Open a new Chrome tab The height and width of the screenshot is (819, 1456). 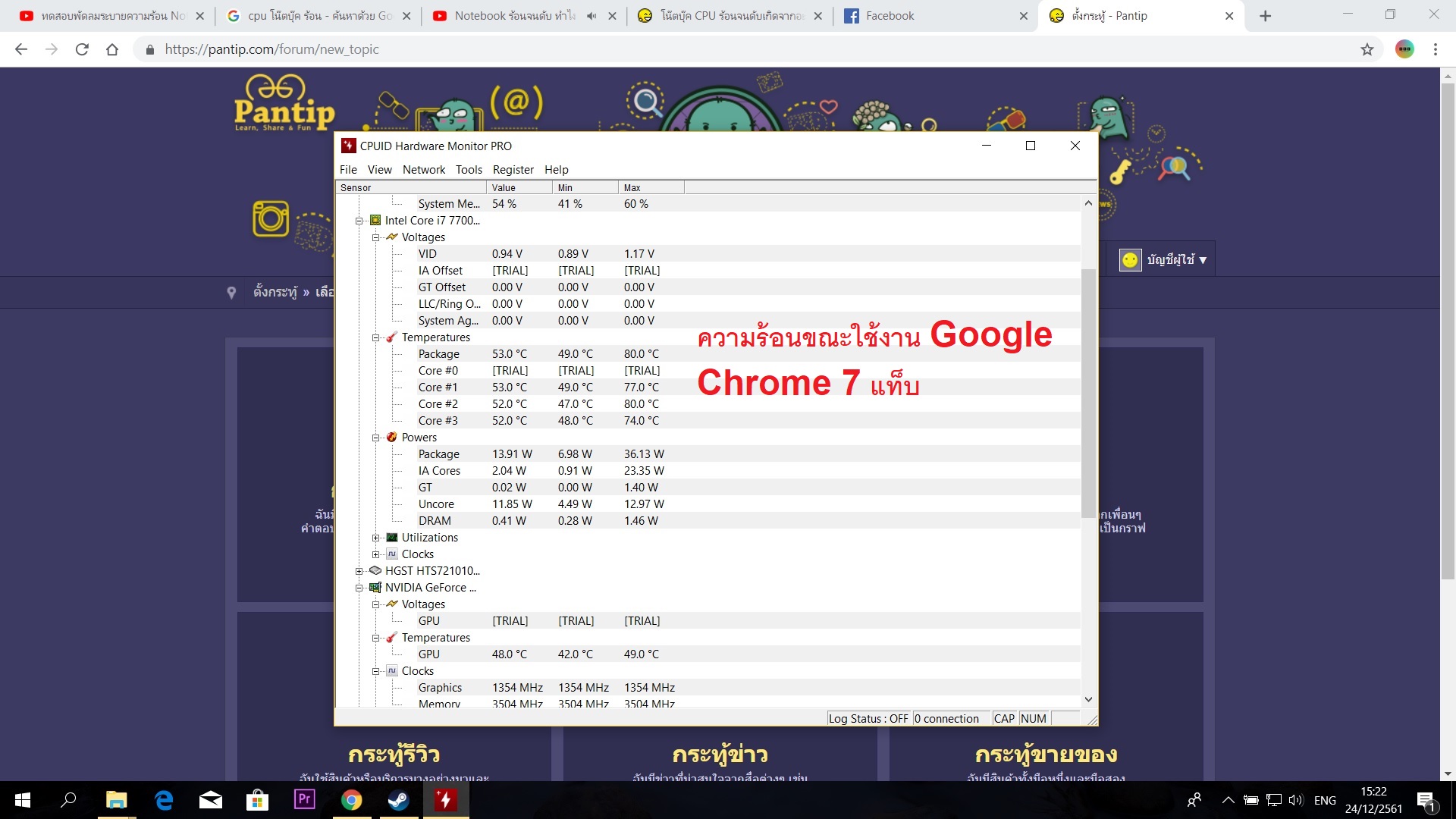pyautogui.click(x=1265, y=16)
